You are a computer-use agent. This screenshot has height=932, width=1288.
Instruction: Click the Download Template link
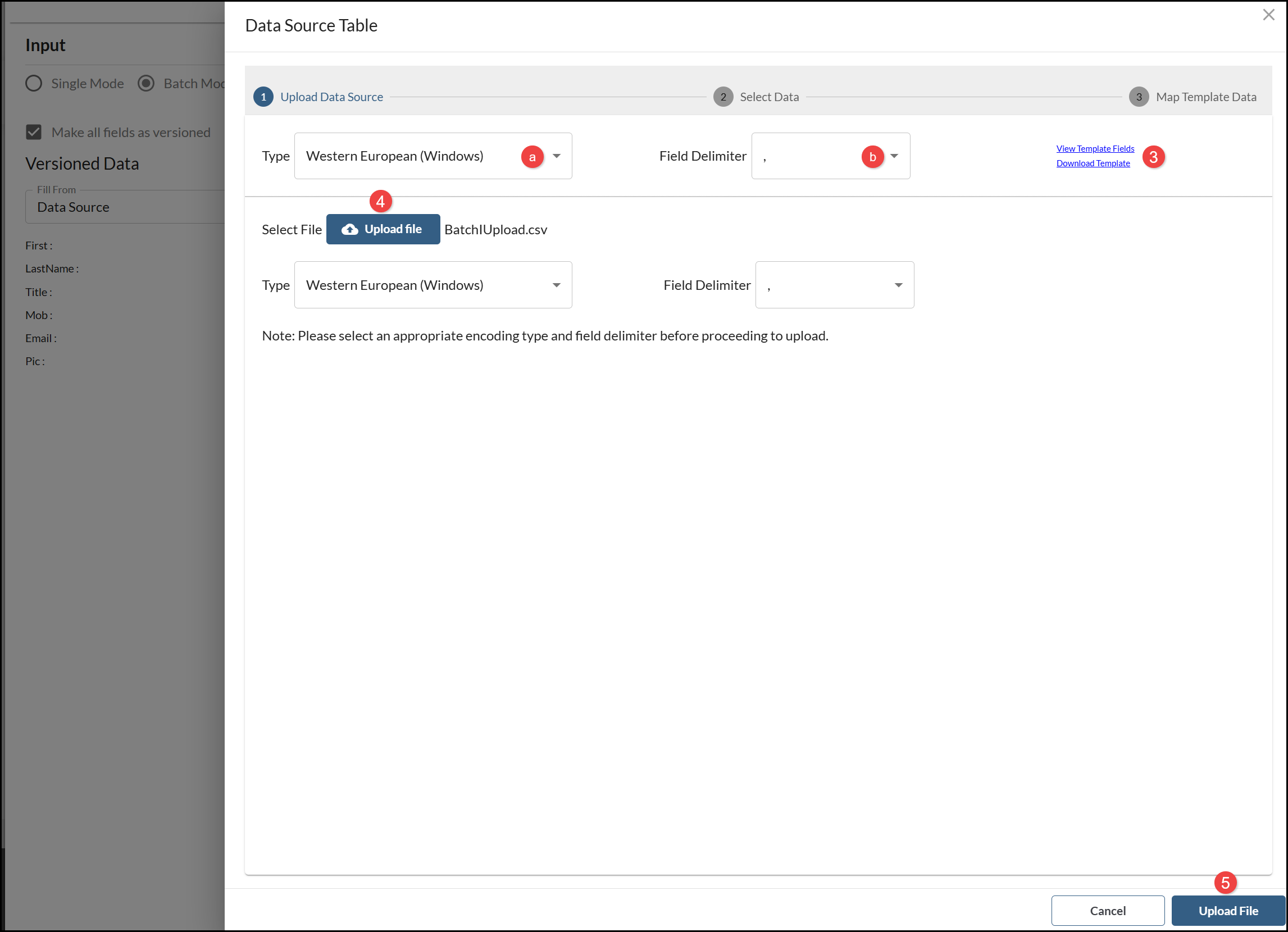[1093, 163]
